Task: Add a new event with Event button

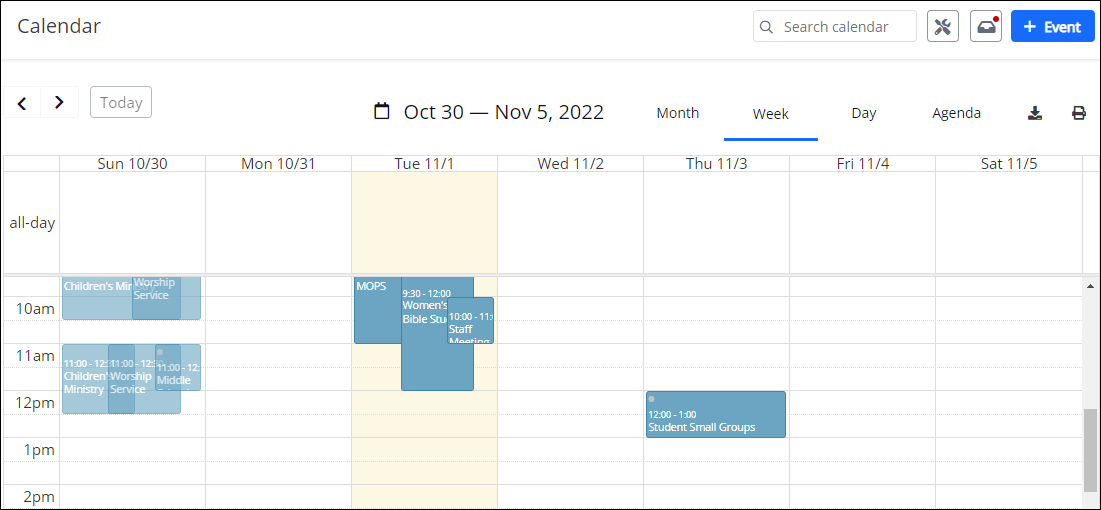Action: point(1052,27)
